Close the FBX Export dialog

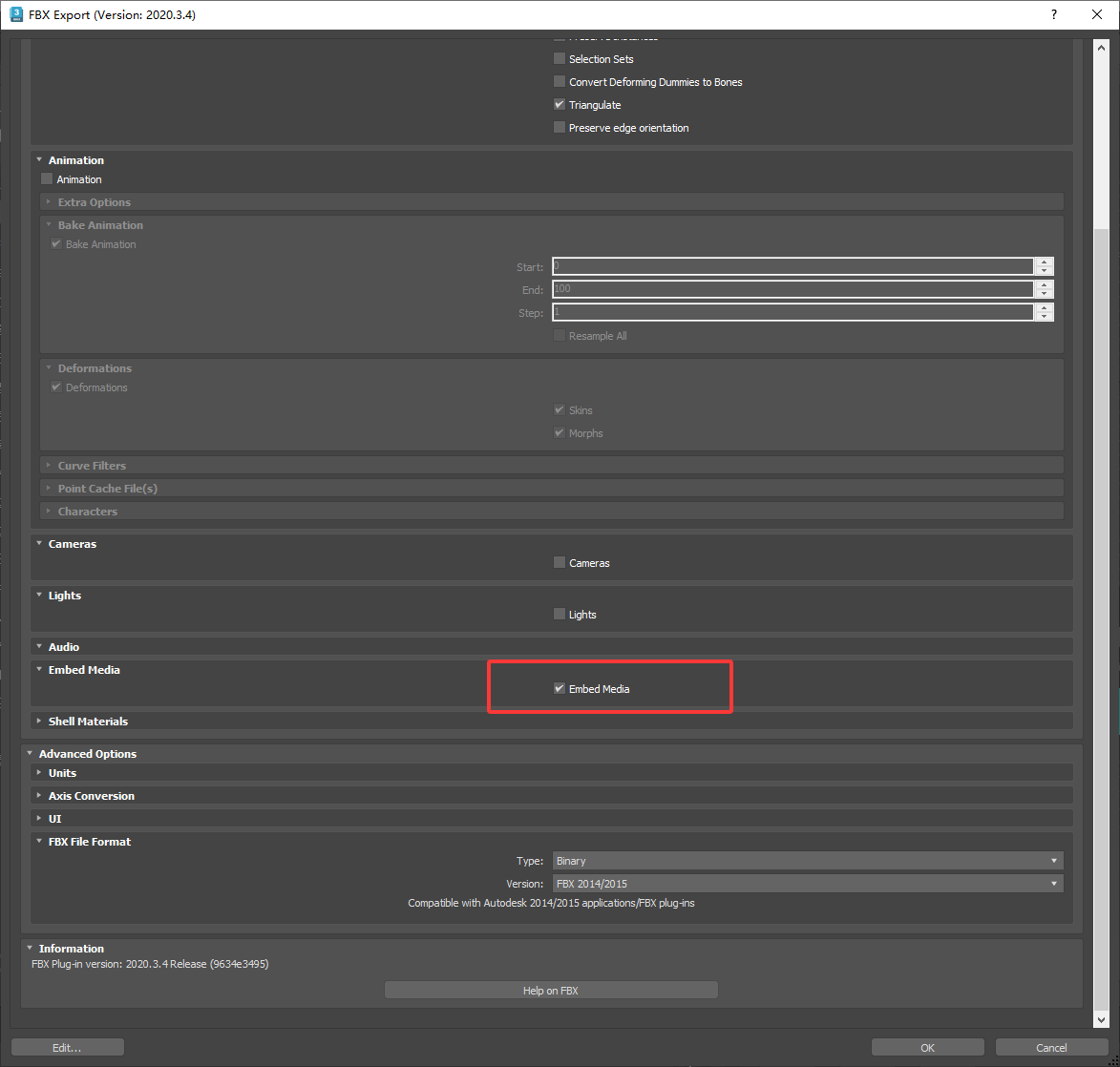(x=1097, y=14)
